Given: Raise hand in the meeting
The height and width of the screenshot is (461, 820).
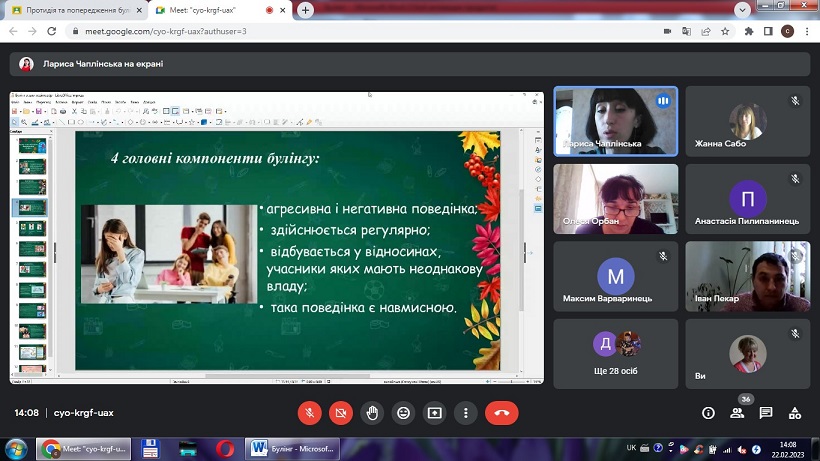Looking at the screenshot, I should click(x=372, y=413).
